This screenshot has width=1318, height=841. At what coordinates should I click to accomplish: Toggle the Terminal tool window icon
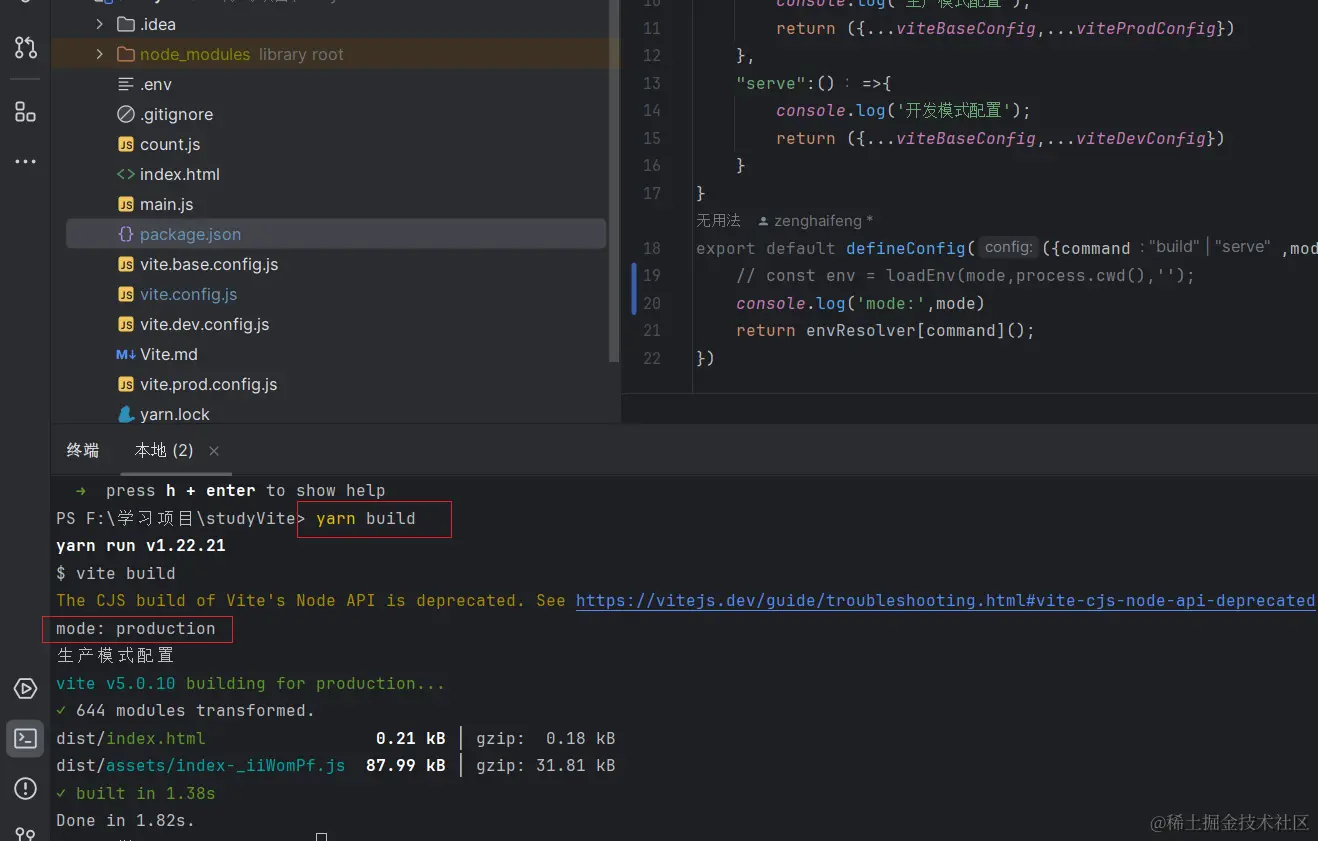[26, 739]
